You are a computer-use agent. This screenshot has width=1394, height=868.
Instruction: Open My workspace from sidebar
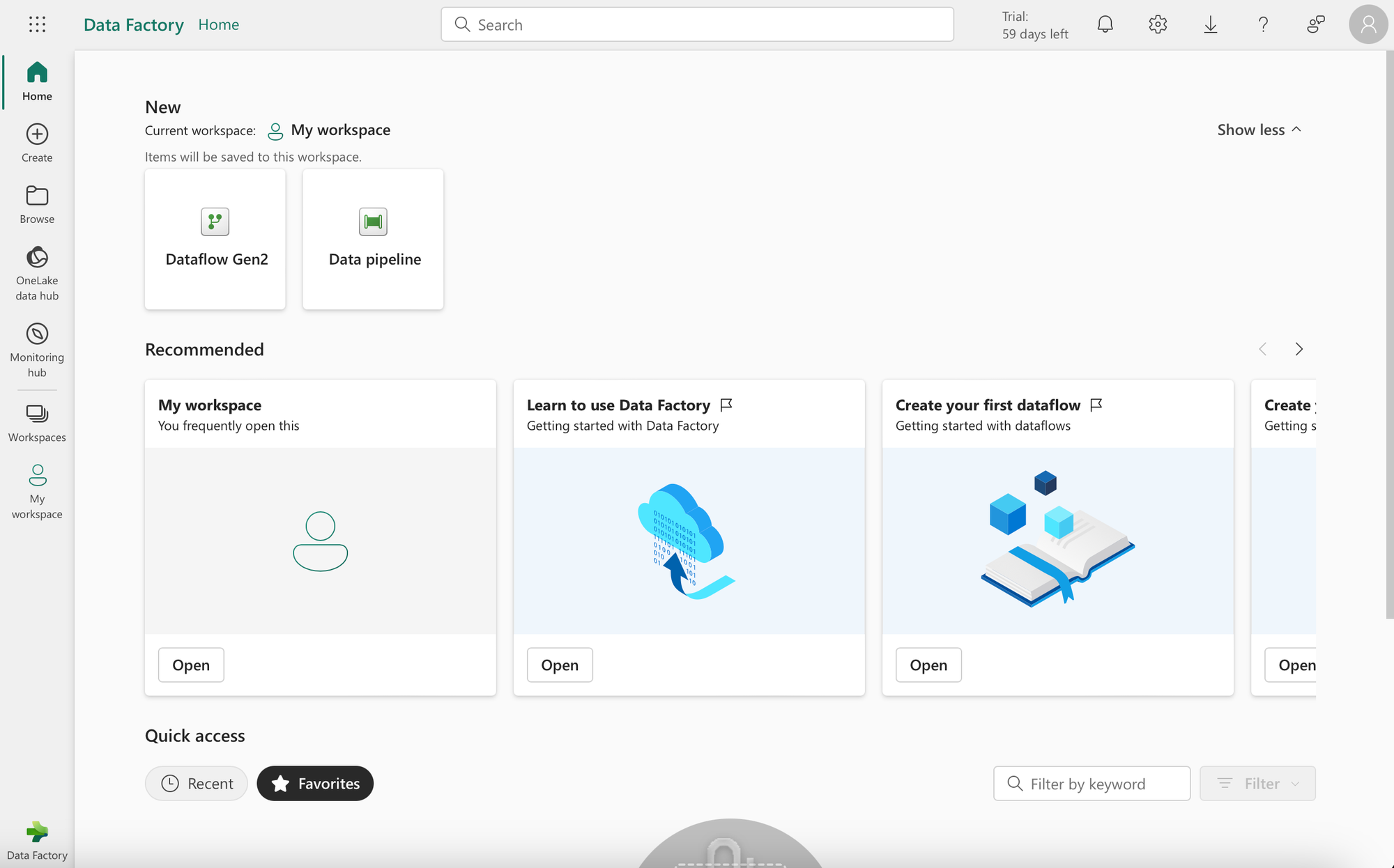(x=36, y=491)
